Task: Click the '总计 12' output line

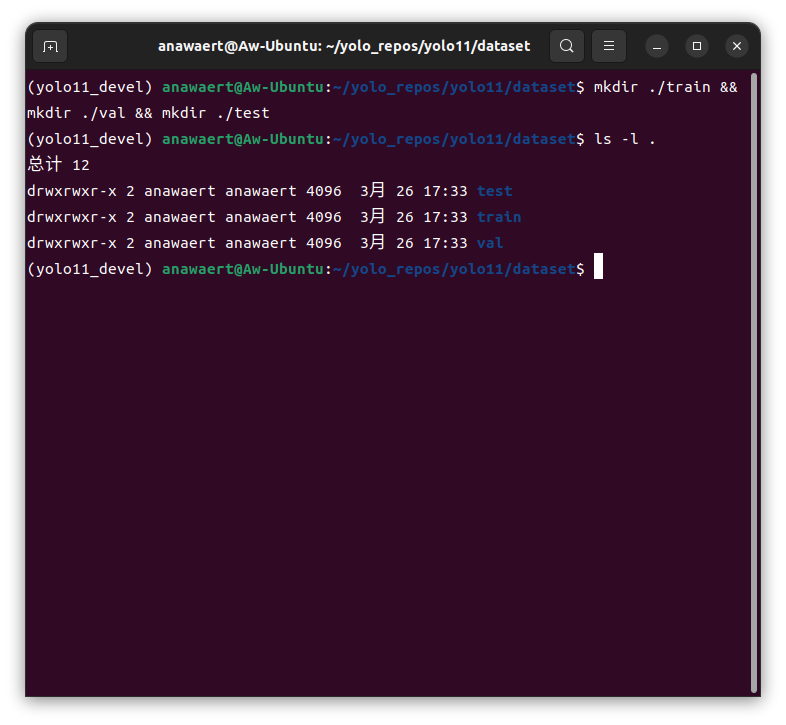Action: pos(59,165)
